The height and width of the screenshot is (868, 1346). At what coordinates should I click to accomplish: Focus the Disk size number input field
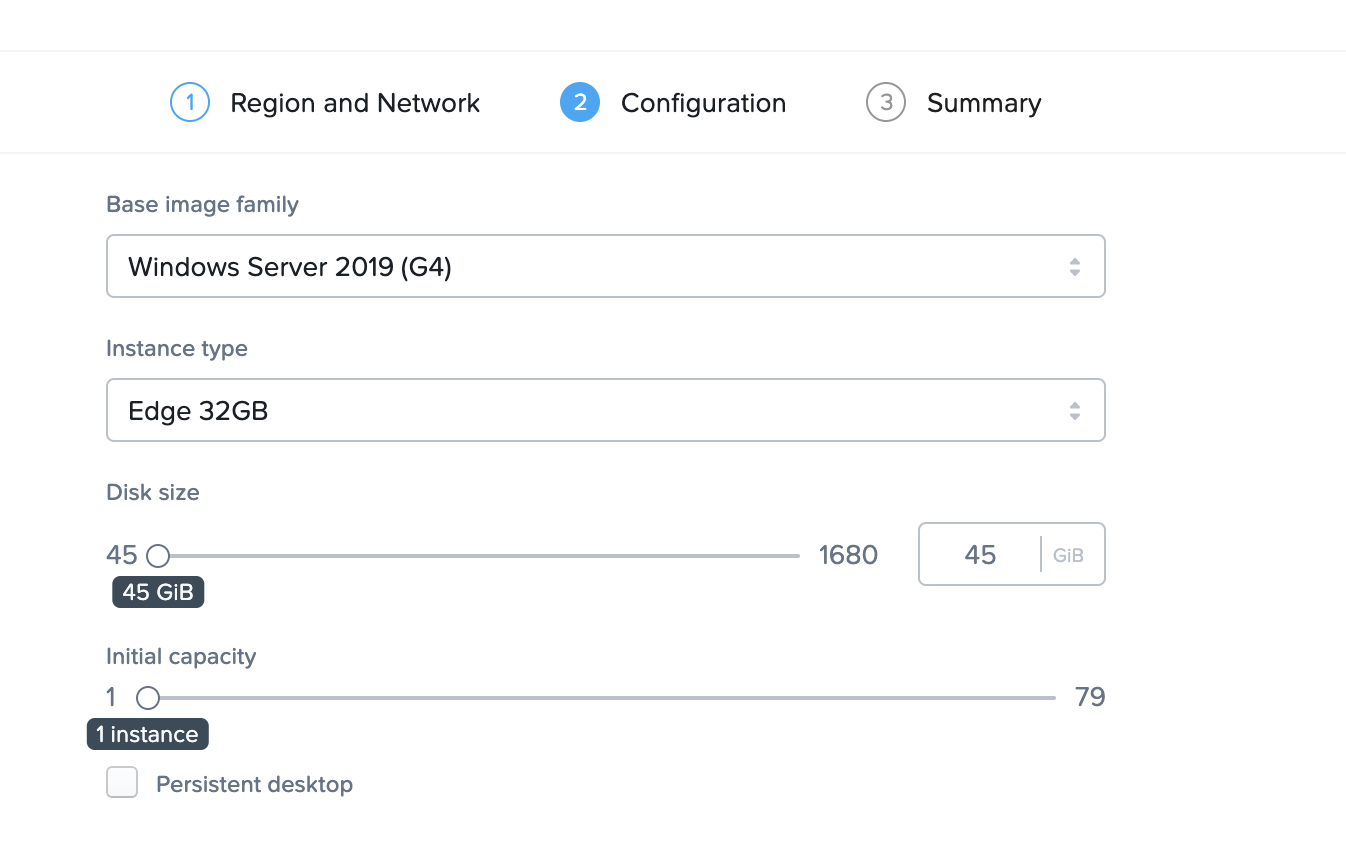point(980,555)
